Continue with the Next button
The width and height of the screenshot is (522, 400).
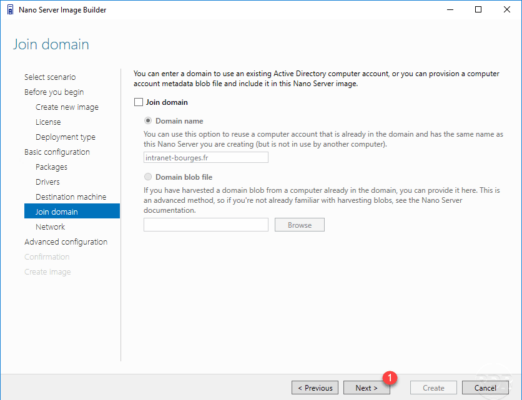(x=366, y=388)
